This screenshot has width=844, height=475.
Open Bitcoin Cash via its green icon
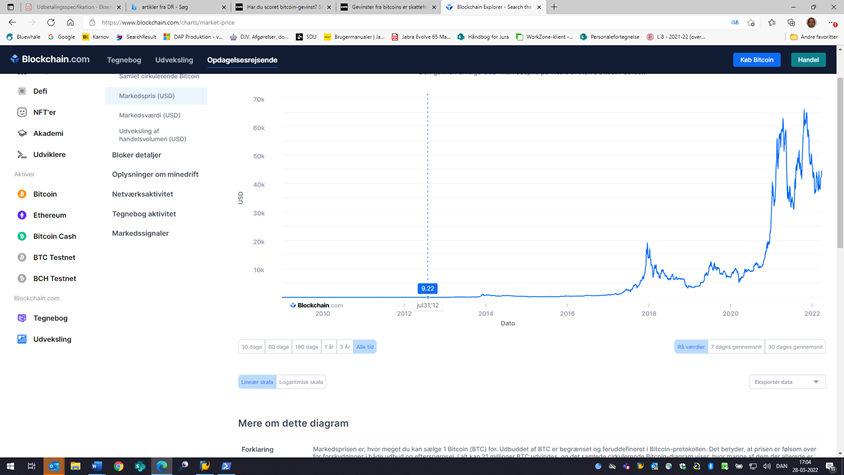[22, 236]
